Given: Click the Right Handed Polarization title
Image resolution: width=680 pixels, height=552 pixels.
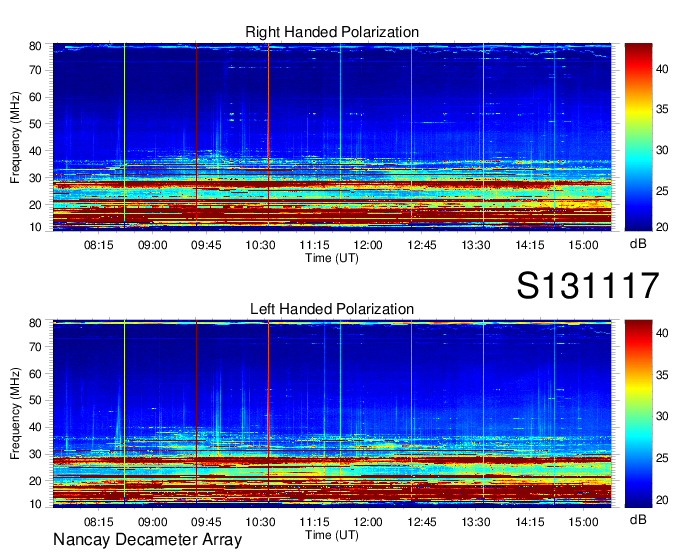Looking at the screenshot, I should [x=332, y=32].
